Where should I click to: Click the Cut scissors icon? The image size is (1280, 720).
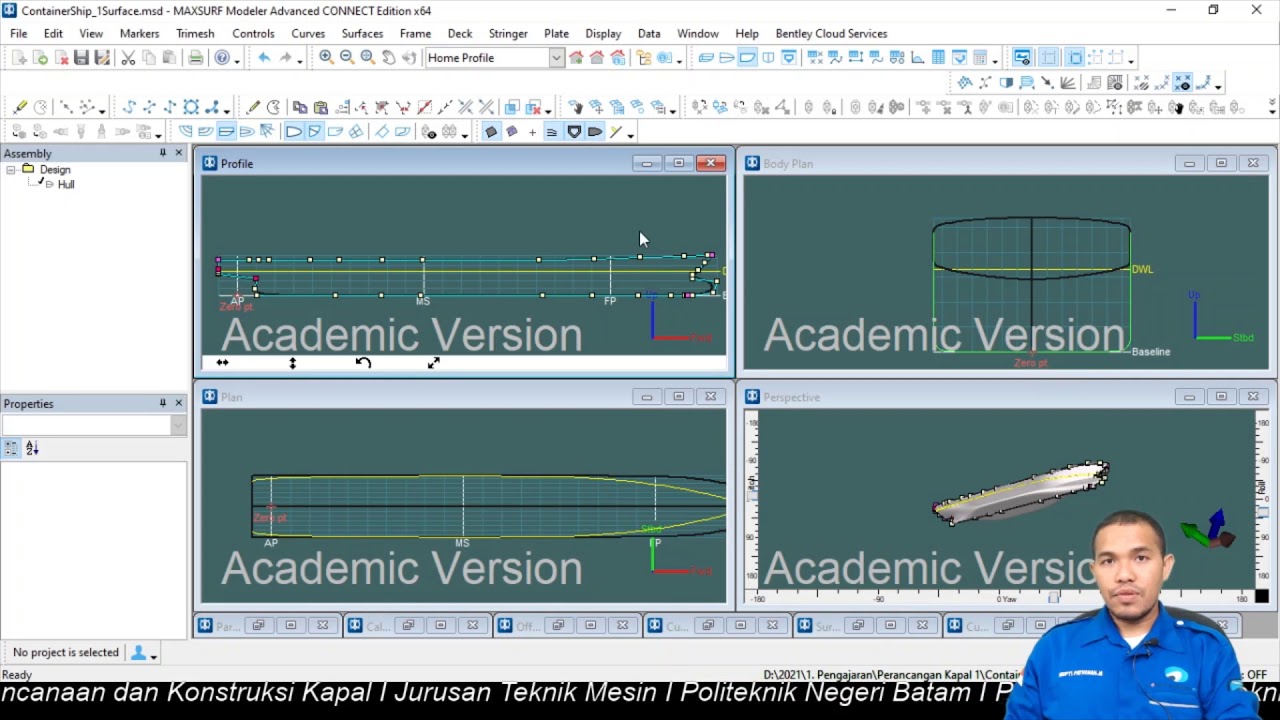point(128,58)
